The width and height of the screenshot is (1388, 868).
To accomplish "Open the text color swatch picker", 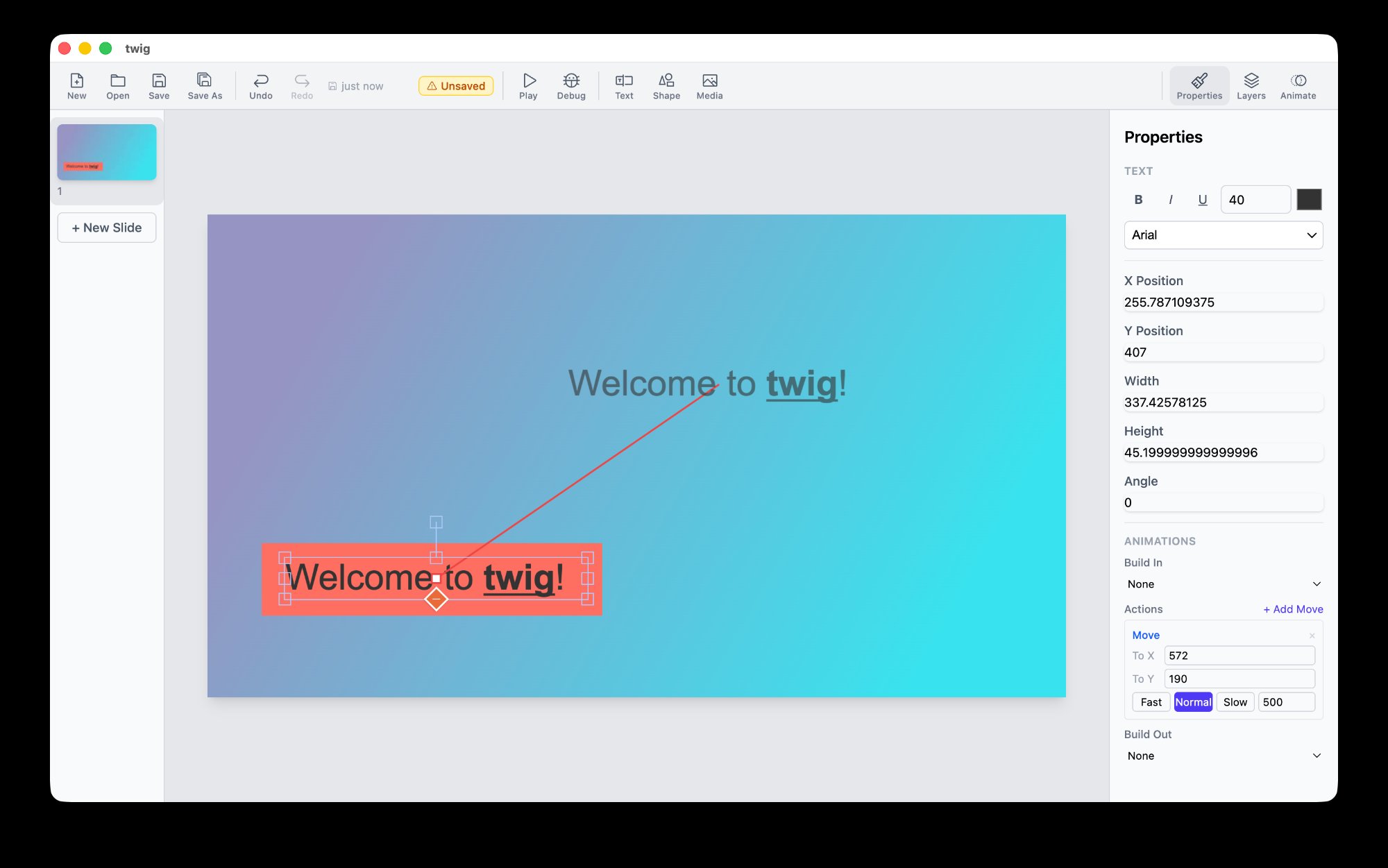I will [x=1309, y=199].
